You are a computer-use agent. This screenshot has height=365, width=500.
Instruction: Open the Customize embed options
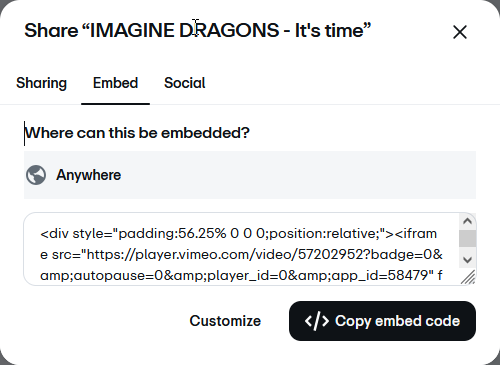[x=225, y=321]
